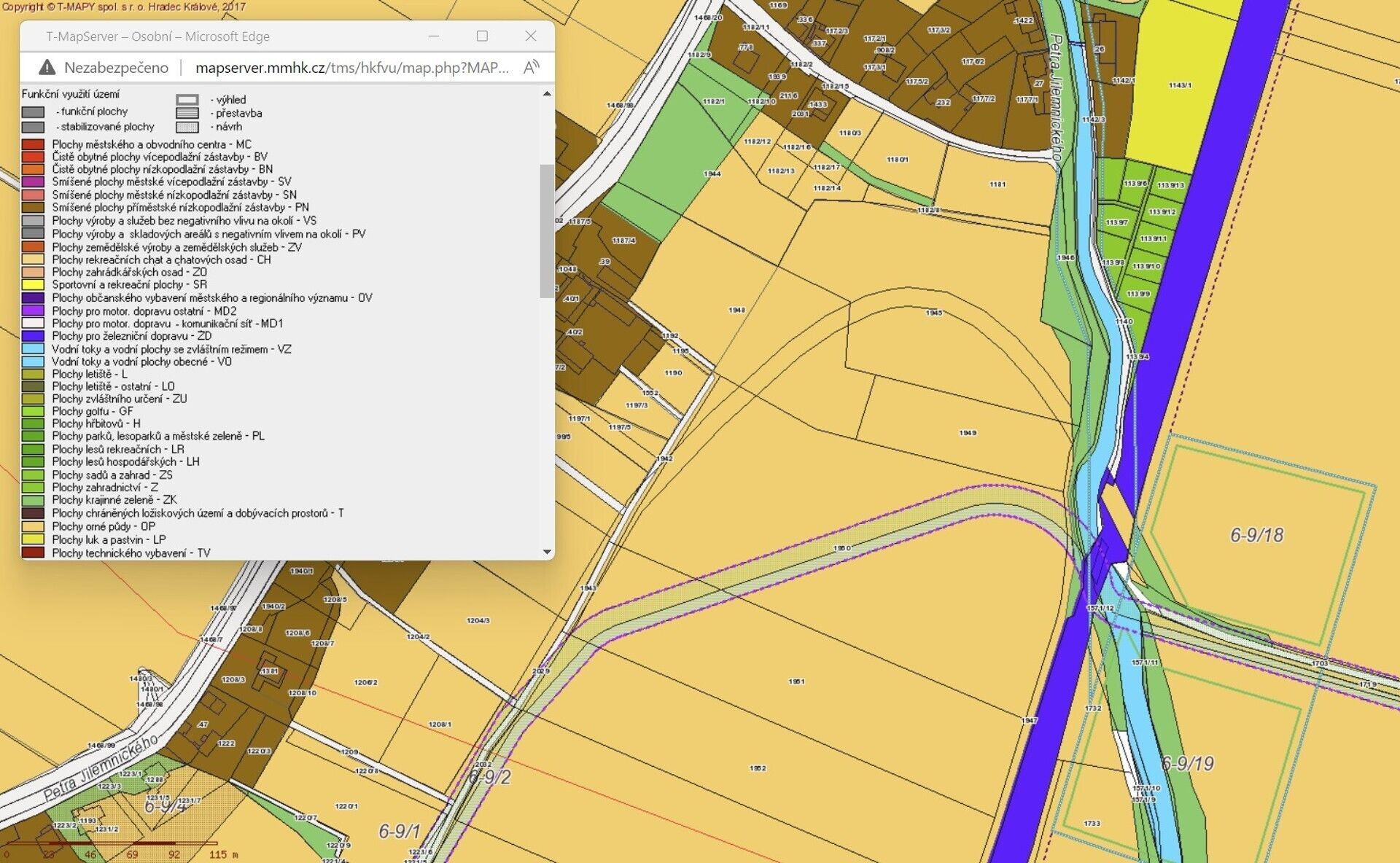Click parcel 1143/1 on the yellow area

click(x=1180, y=85)
